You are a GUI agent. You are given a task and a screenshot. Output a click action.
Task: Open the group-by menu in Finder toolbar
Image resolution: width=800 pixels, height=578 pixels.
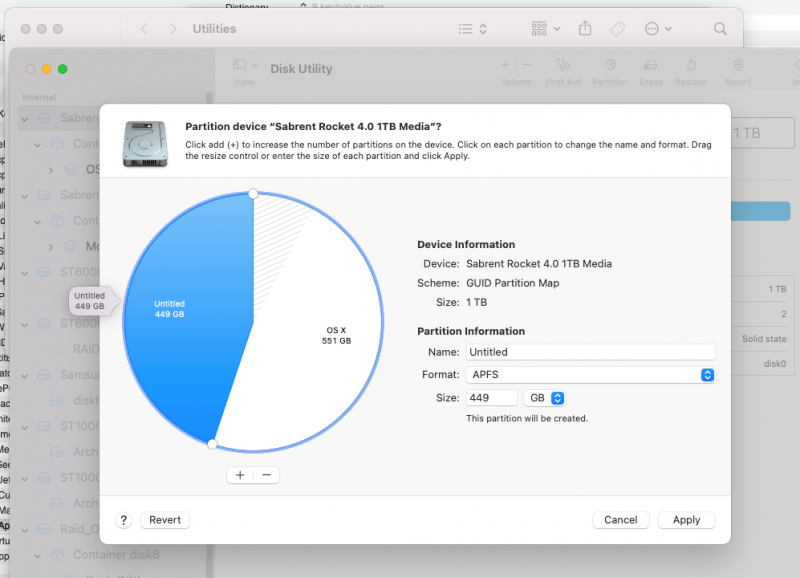point(545,29)
